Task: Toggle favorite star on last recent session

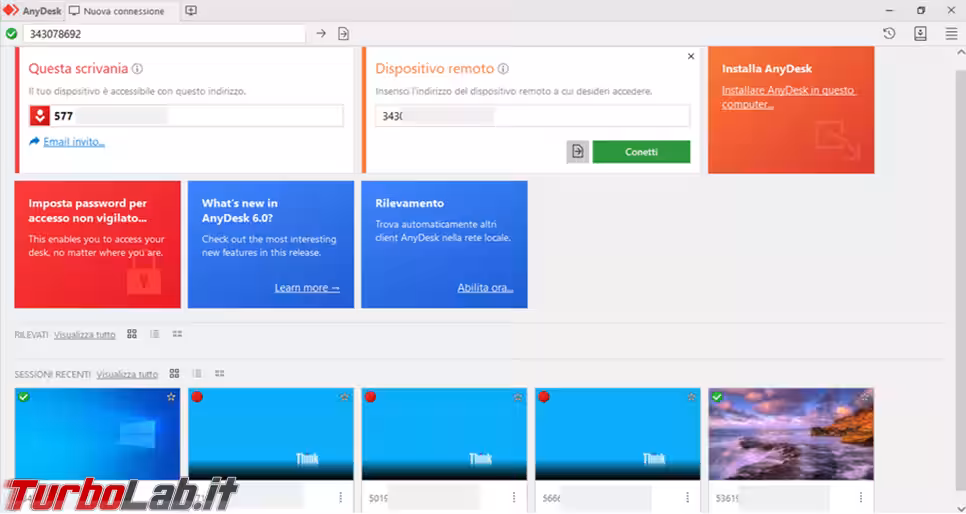Action: [x=865, y=397]
